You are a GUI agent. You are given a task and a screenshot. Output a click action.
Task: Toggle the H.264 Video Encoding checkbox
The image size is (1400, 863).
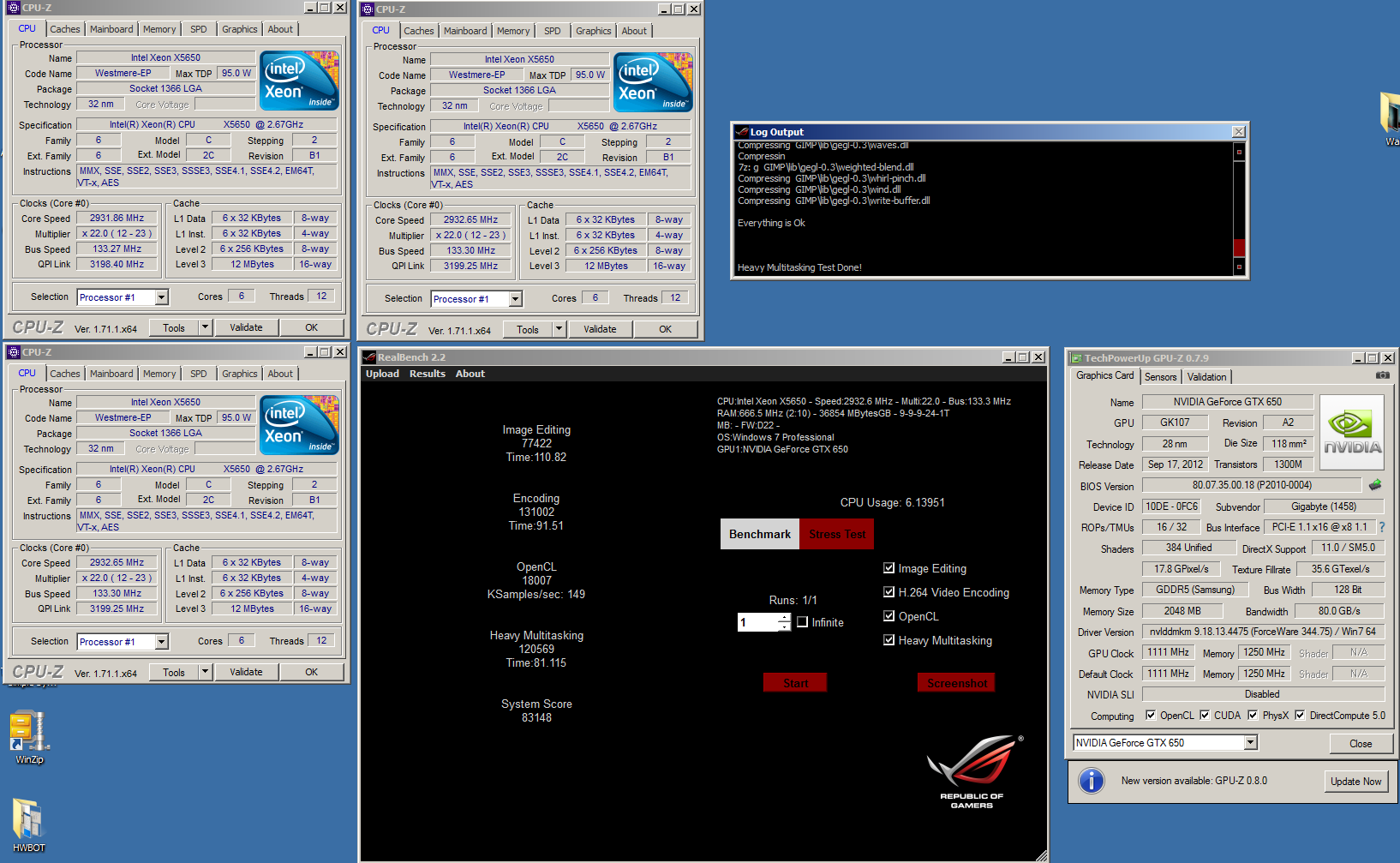click(889, 592)
